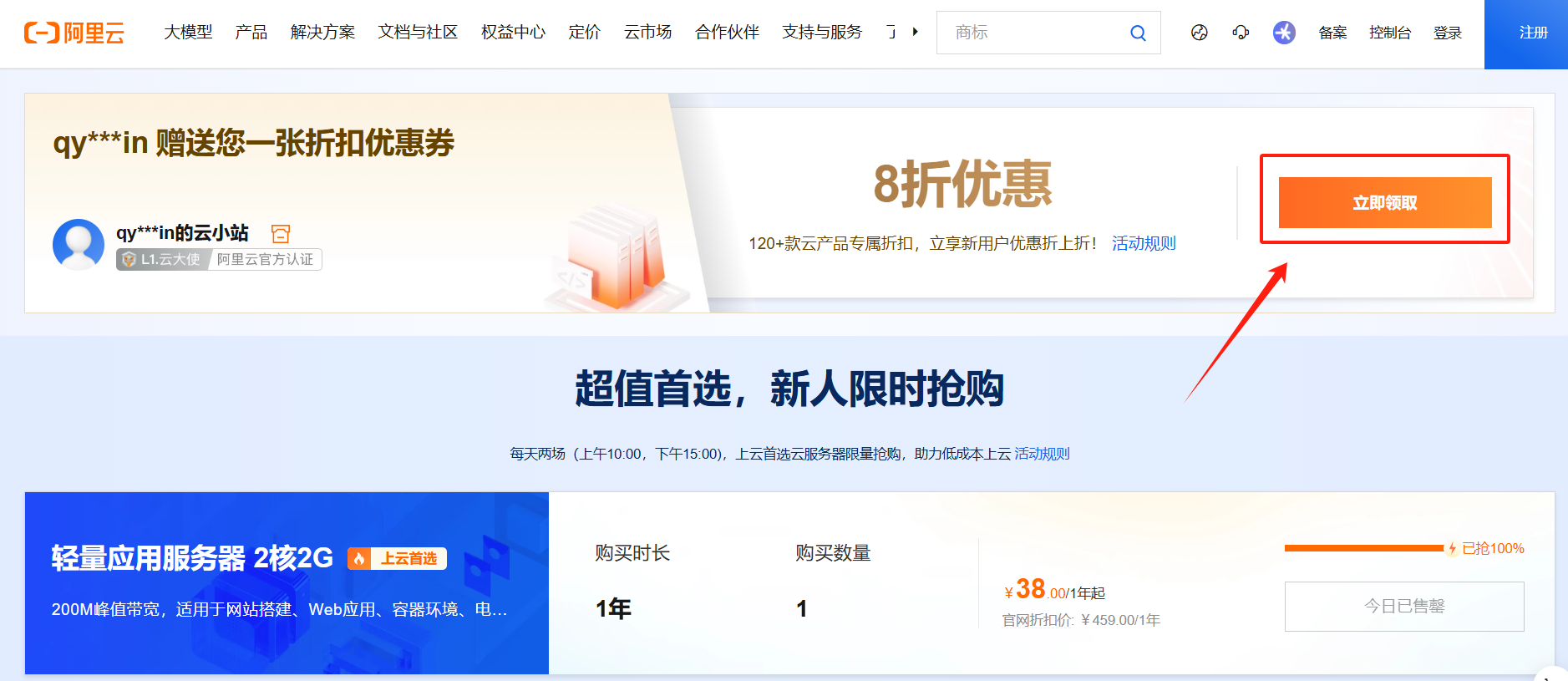Image resolution: width=1568 pixels, height=681 pixels.
Task: Click the 轻量应用服务器 2核2G title
Action: click(192, 557)
